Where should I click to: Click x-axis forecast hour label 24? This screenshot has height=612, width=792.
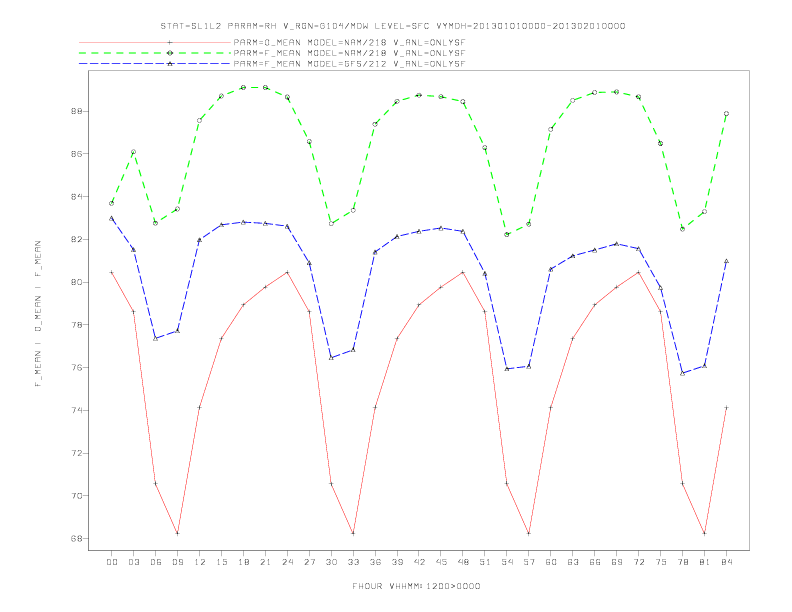click(287, 562)
